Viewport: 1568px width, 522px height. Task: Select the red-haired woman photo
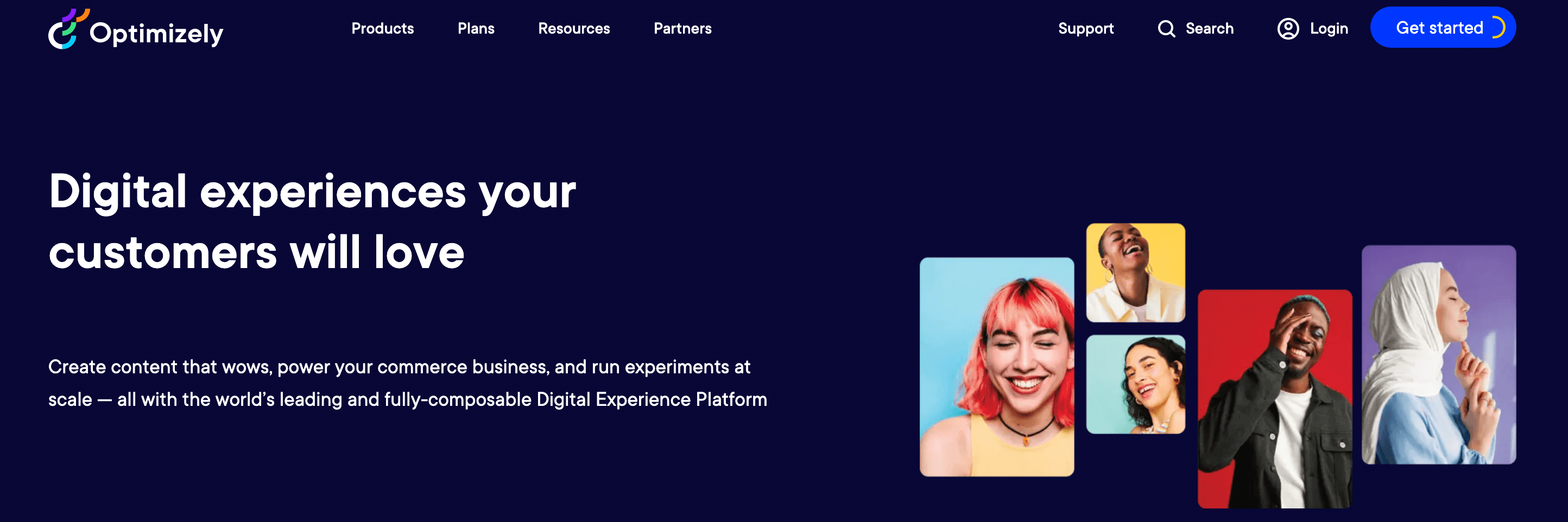point(996,366)
